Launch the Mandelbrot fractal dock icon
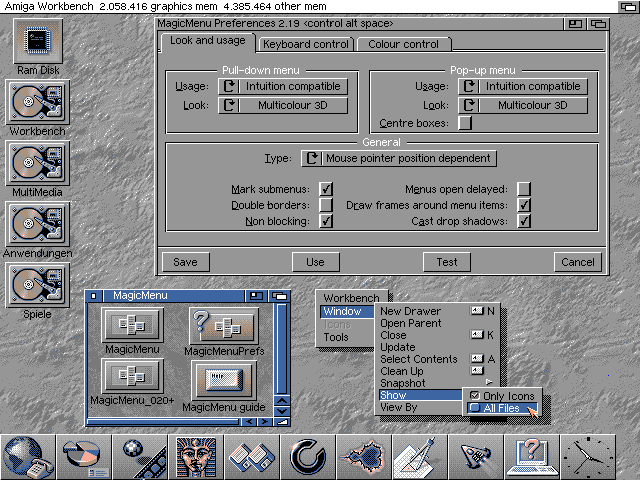Viewport: 640px width, 480px height. pyautogui.click(x=364, y=457)
